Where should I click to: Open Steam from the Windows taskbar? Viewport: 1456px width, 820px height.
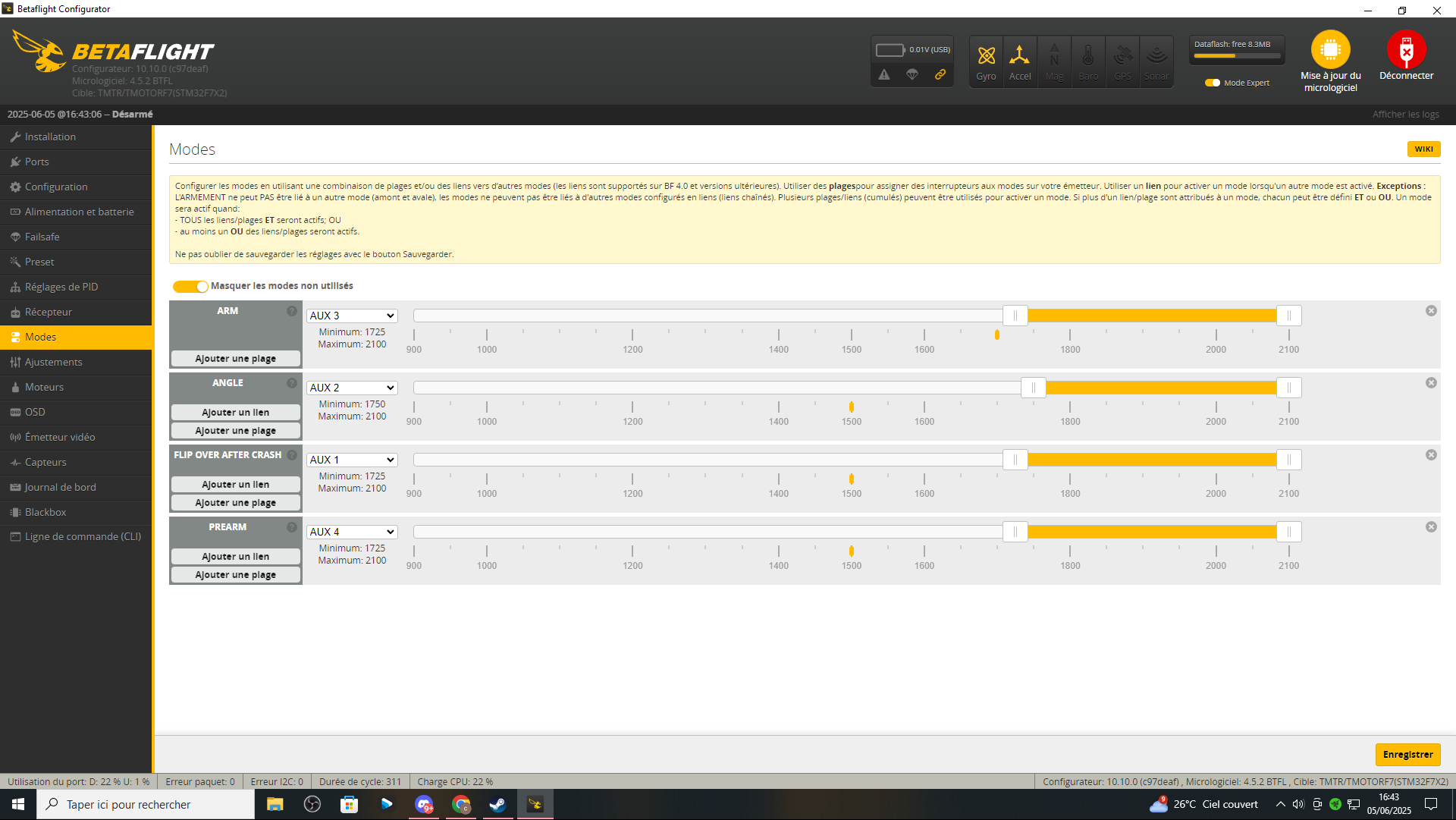497,804
